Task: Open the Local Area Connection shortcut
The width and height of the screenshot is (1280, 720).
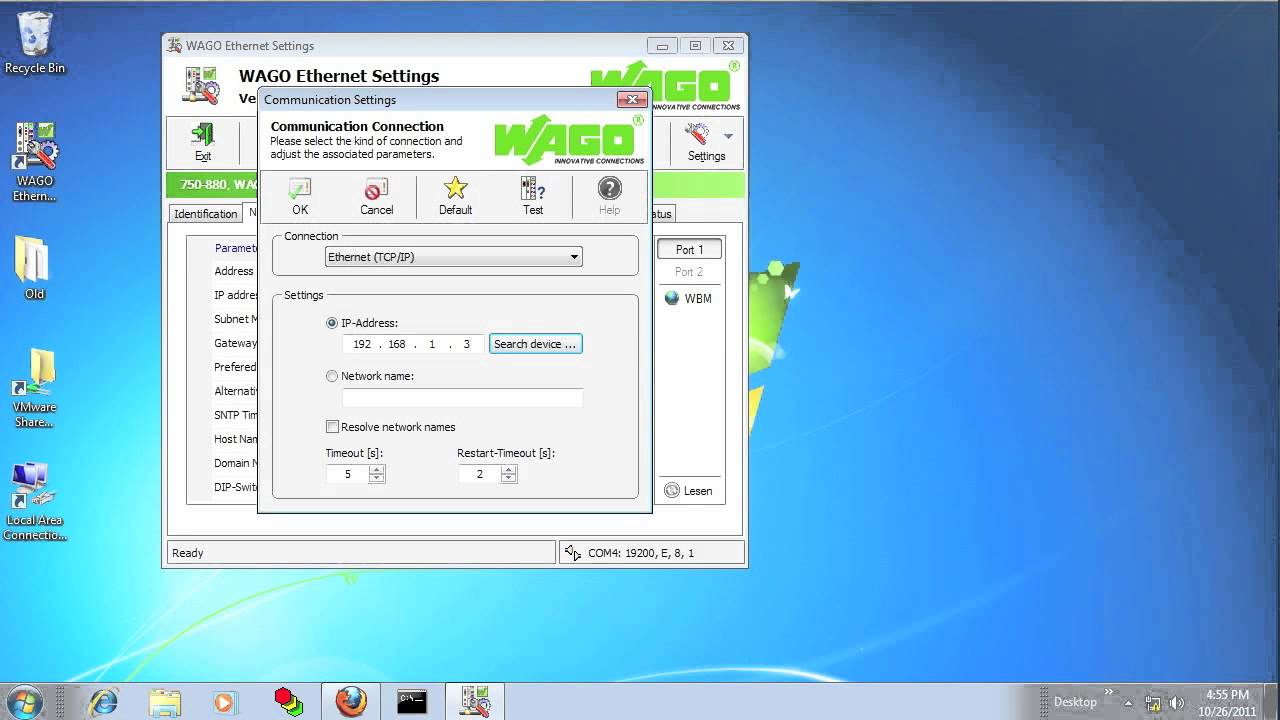Action: (34, 502)
